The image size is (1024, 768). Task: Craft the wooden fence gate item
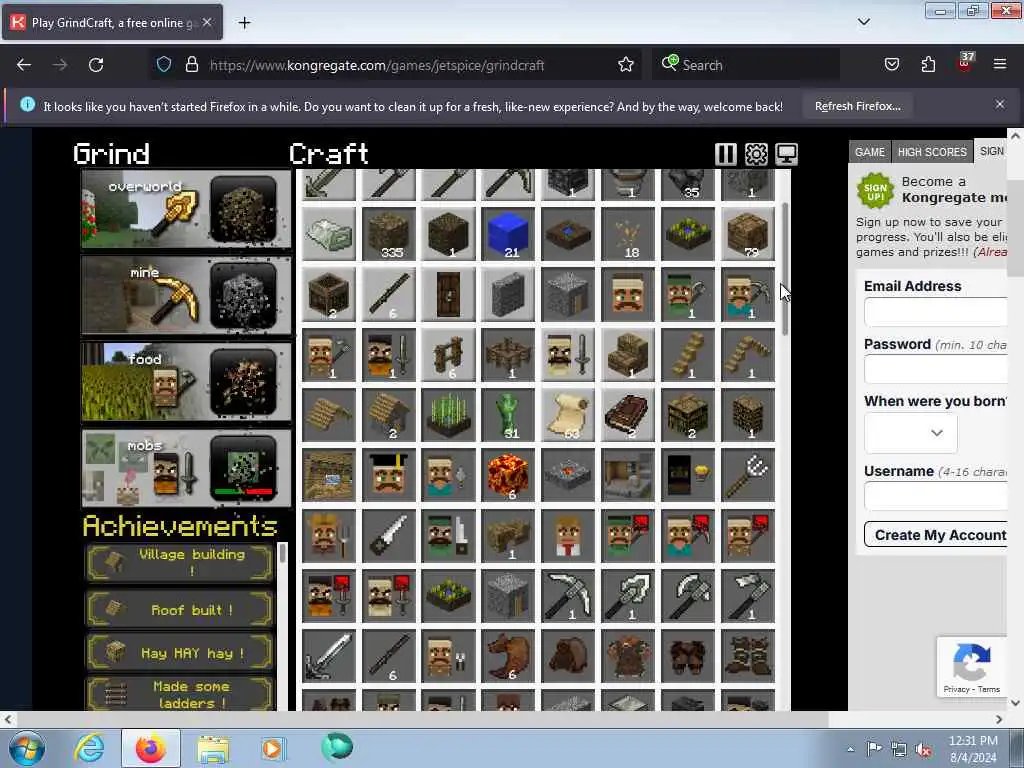449,355
